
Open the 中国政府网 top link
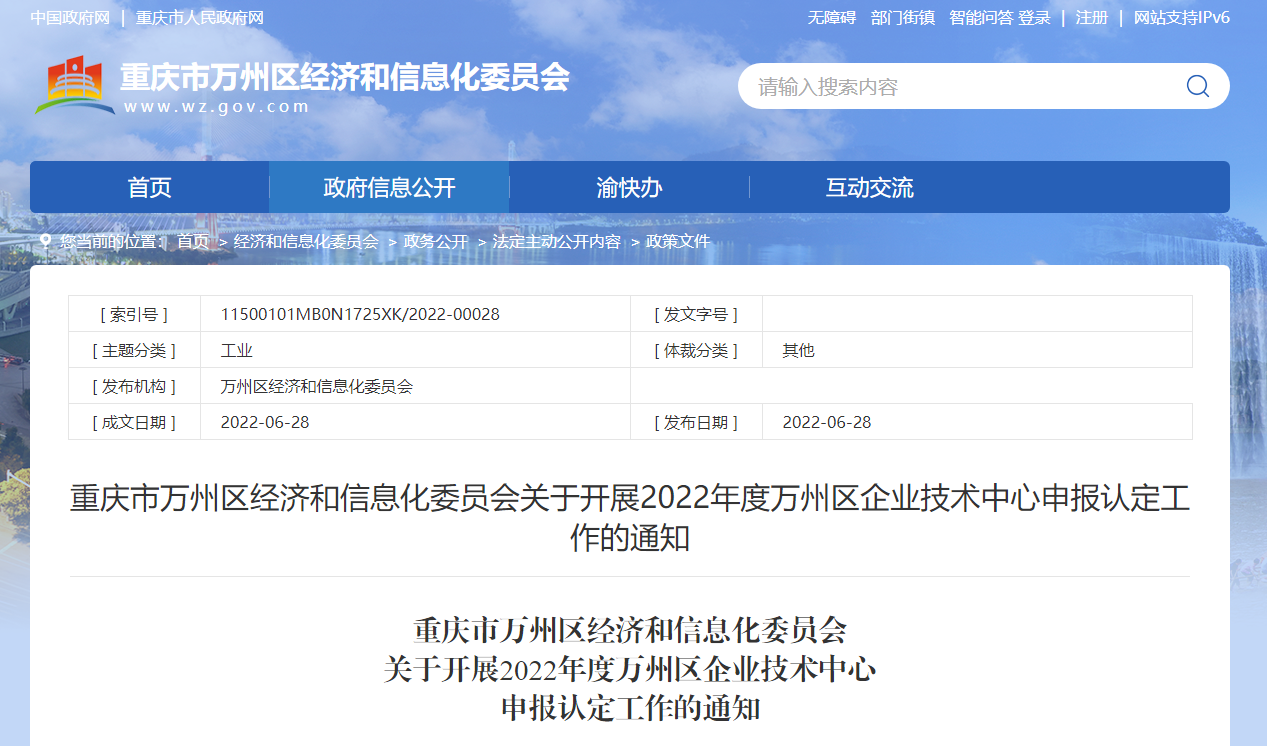[70, 18]
